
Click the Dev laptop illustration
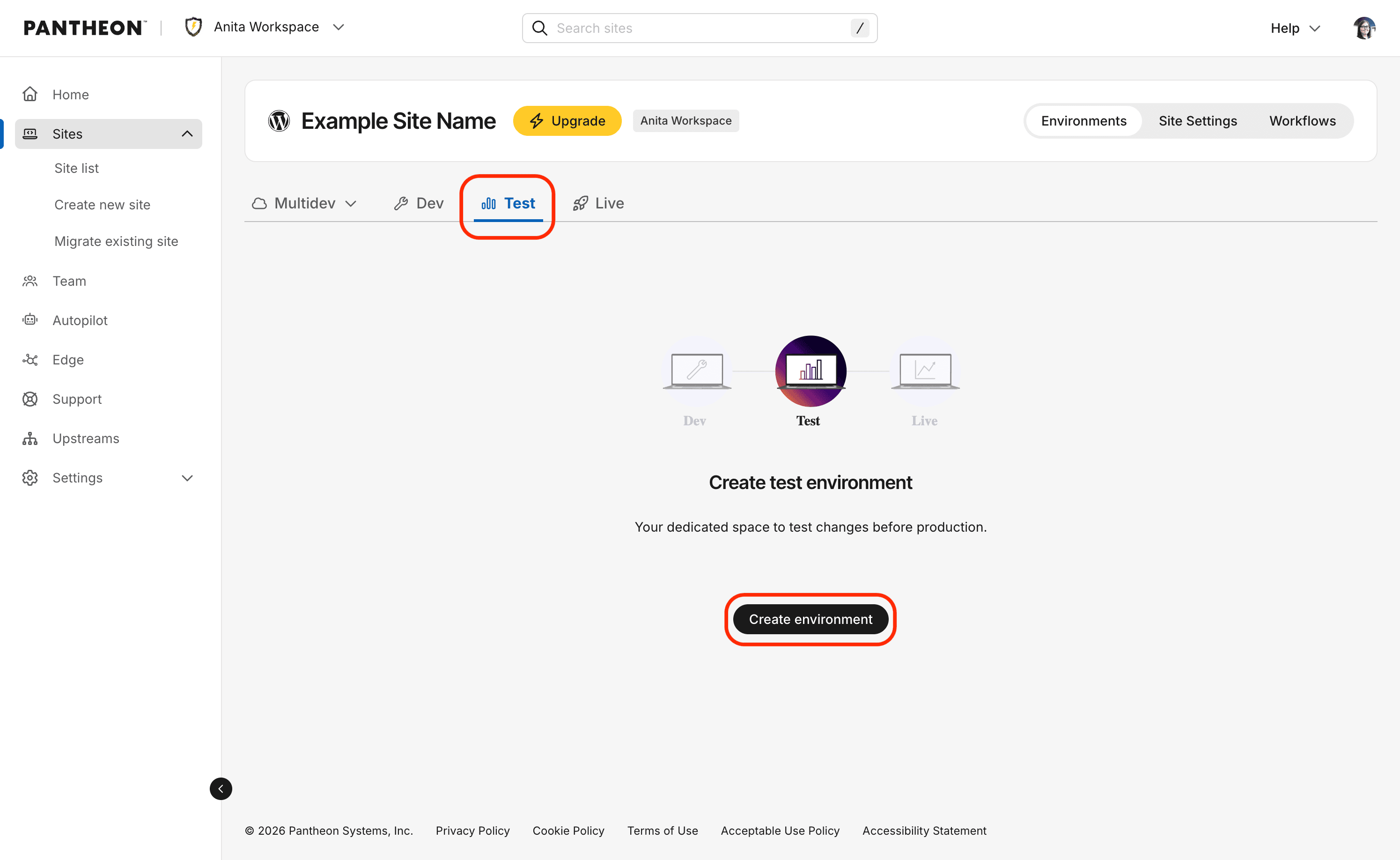697,371
